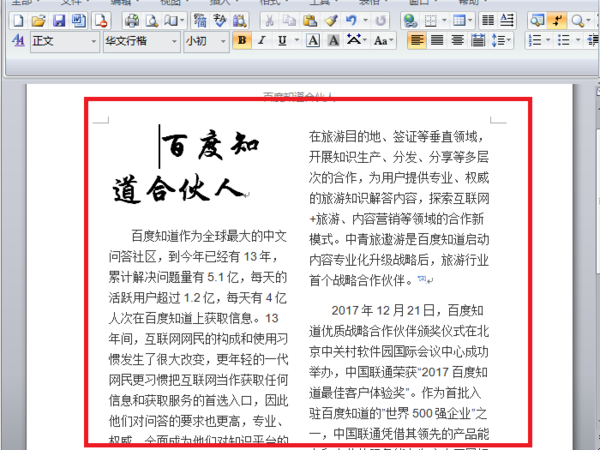Toggle character border A button
Image resolution: width=600 pixels, height=450 pixels.
click(x=313, y=40)
